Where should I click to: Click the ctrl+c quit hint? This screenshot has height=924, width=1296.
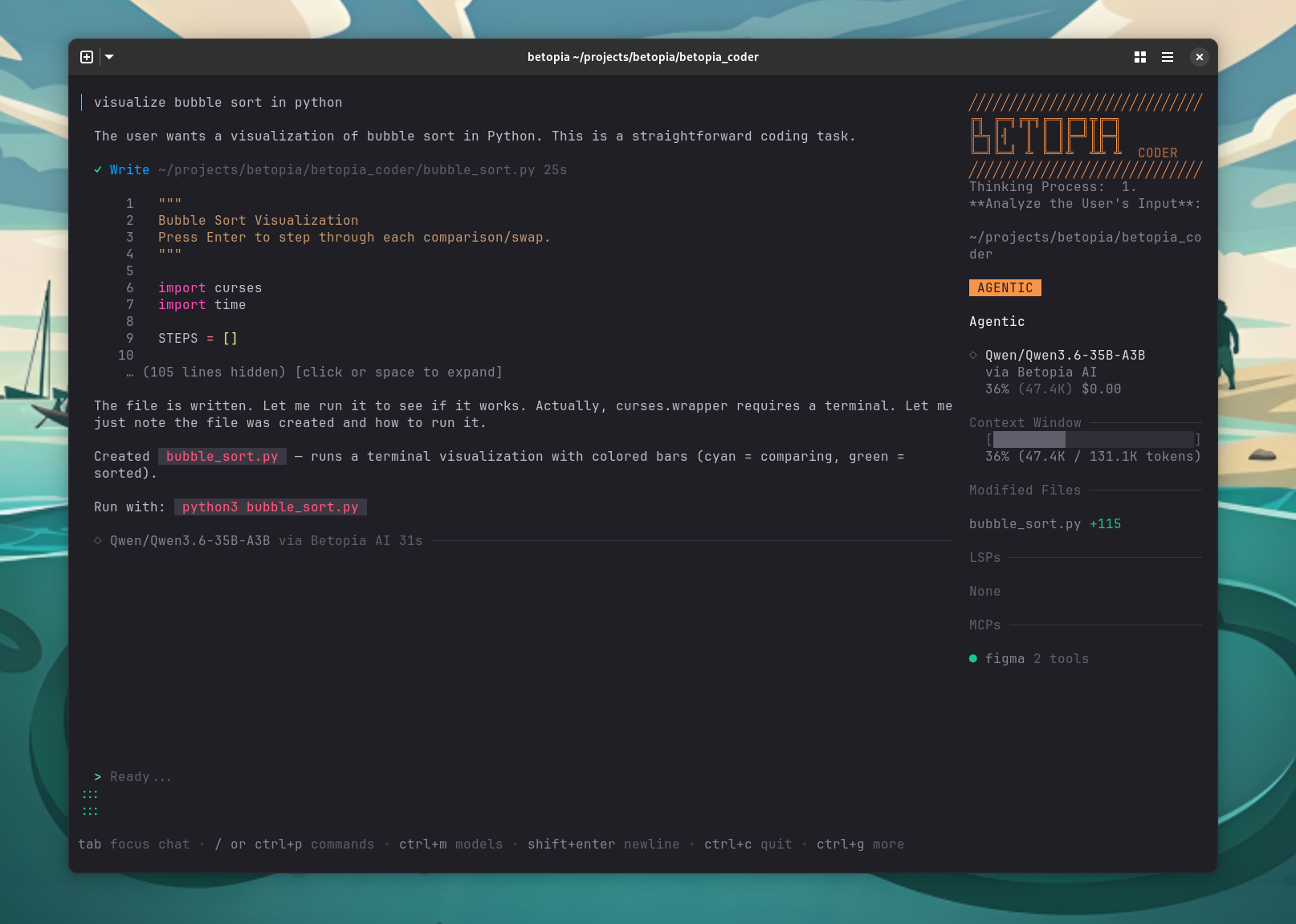click(x=748, y=845)
